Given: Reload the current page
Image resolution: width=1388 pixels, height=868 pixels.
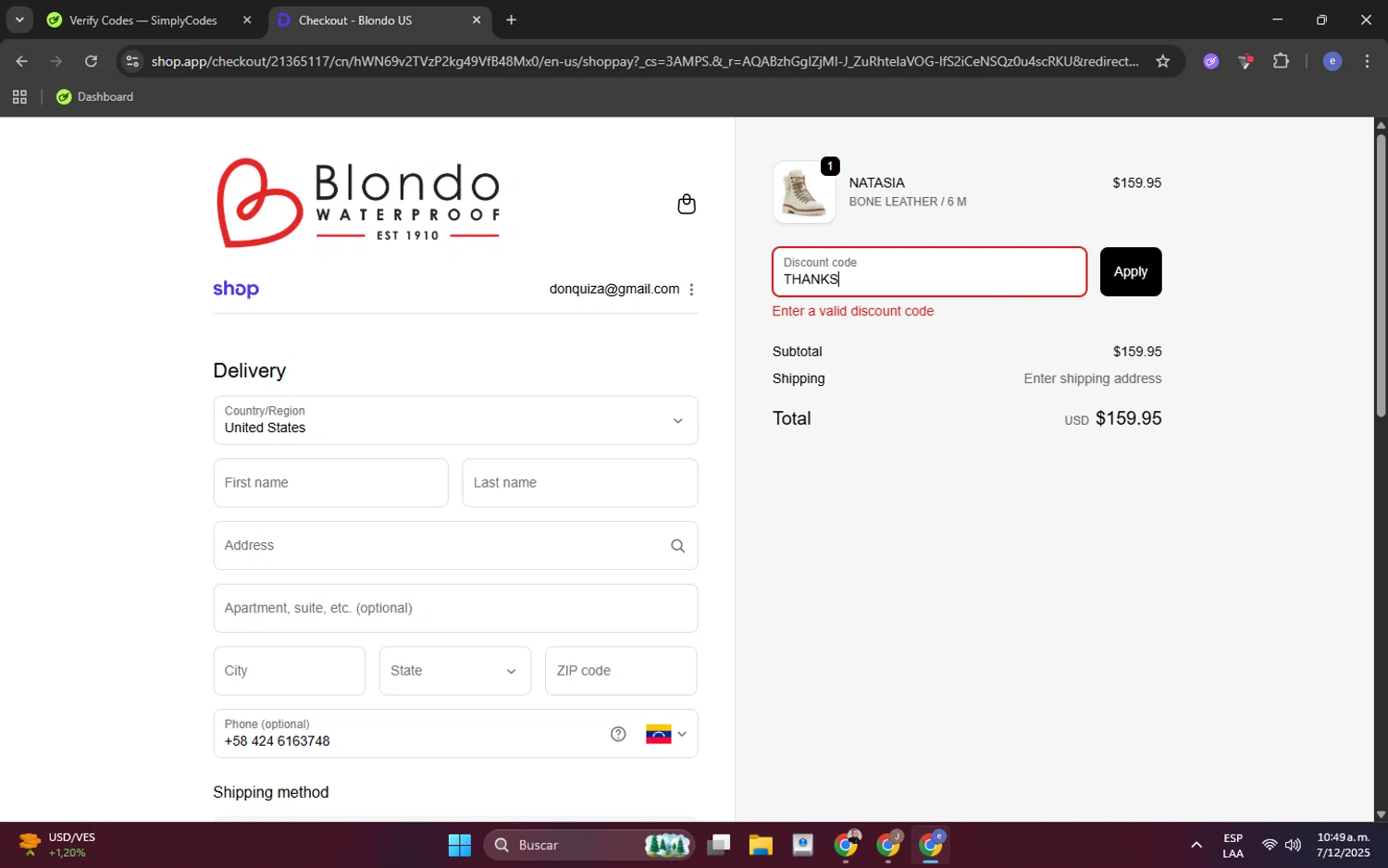Looking at the screenshot, I should (x=91, y=61).
